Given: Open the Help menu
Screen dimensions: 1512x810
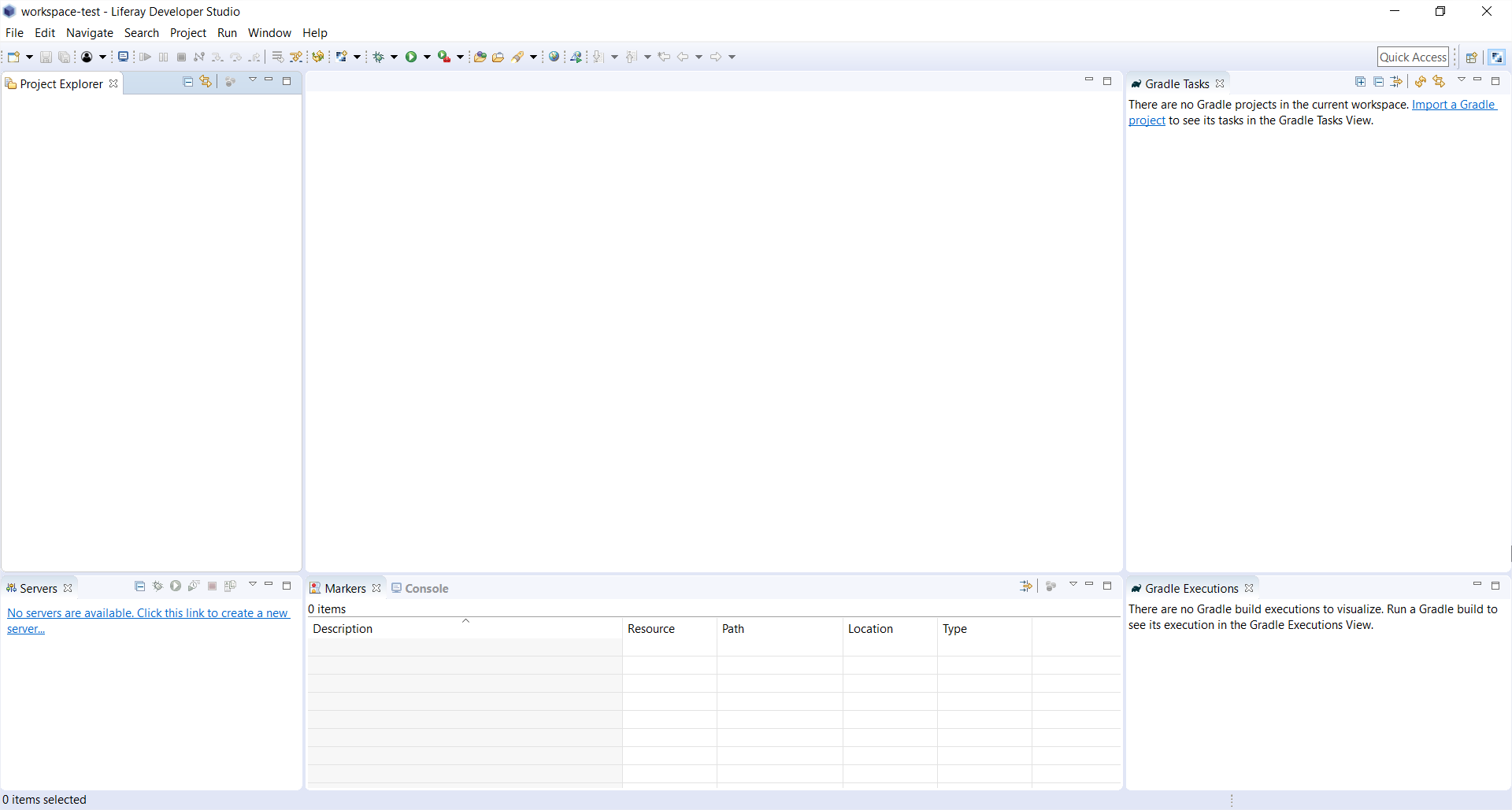Looking at the screenshot, I should click(x=315, y=33).
